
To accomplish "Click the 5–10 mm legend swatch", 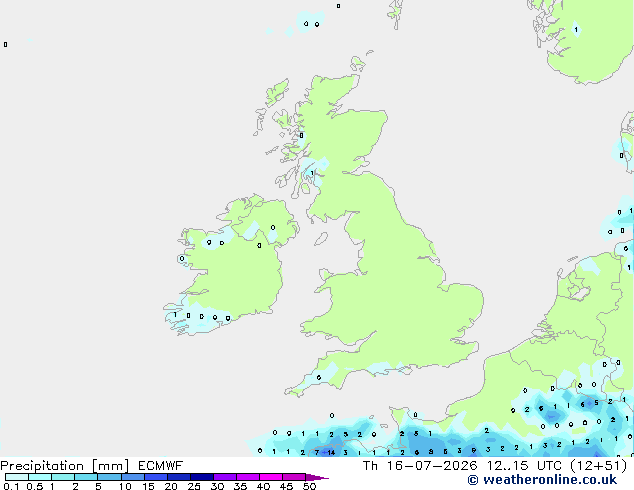I will tap(109, 477).
